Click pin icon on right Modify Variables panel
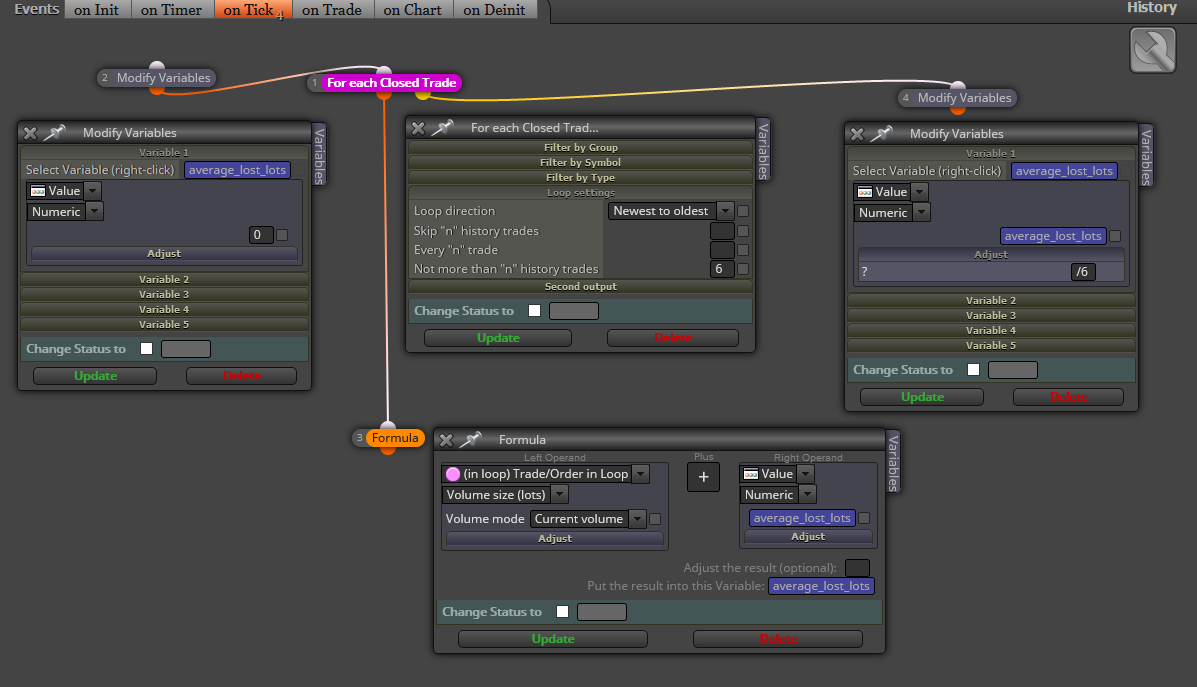 click(x=881, y=134)
